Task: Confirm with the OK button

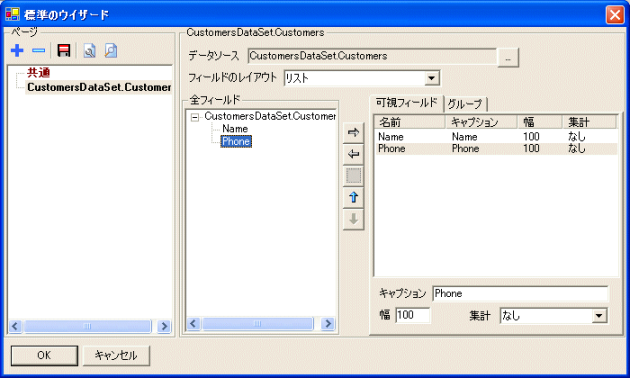Action: pyautogui.click(x=44, y=356)
